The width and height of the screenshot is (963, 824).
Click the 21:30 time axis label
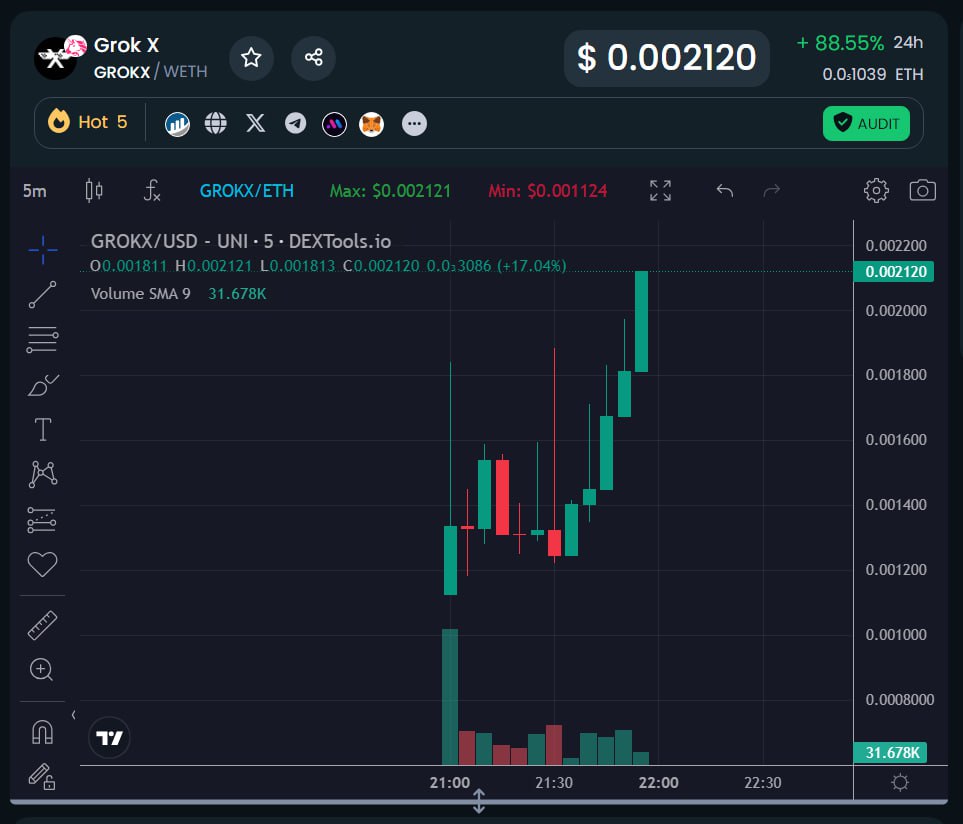click(554, 783)
